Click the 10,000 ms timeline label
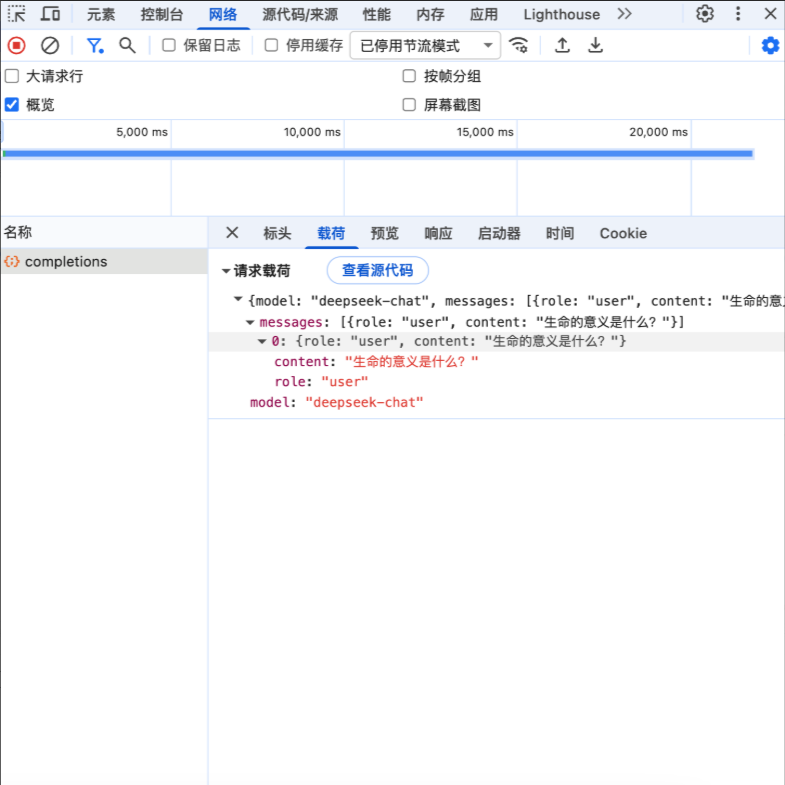The image size is (785, 785). (312, 132)
